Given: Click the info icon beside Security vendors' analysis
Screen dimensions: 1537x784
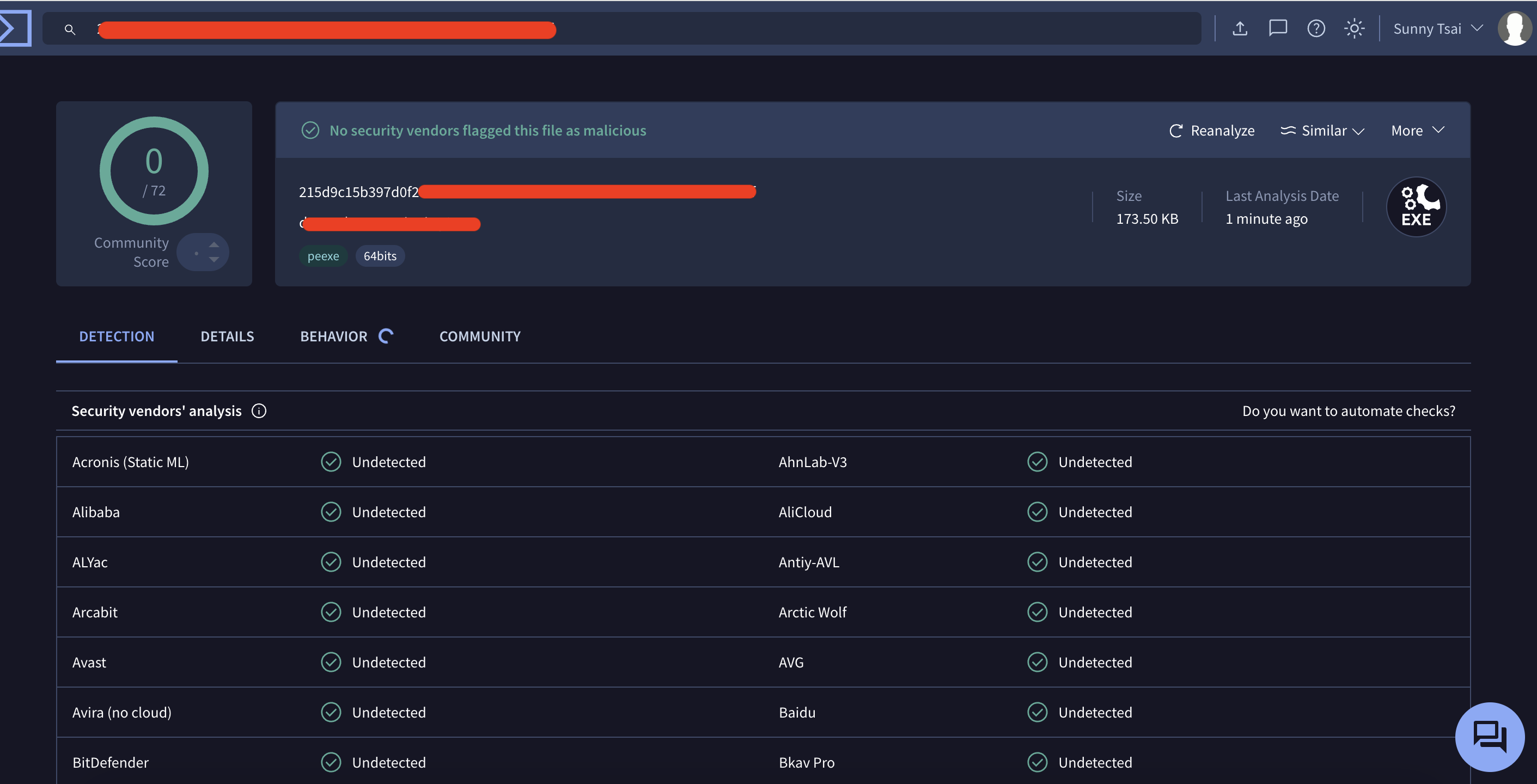Looking at the screenshot, I should point(259,411).
